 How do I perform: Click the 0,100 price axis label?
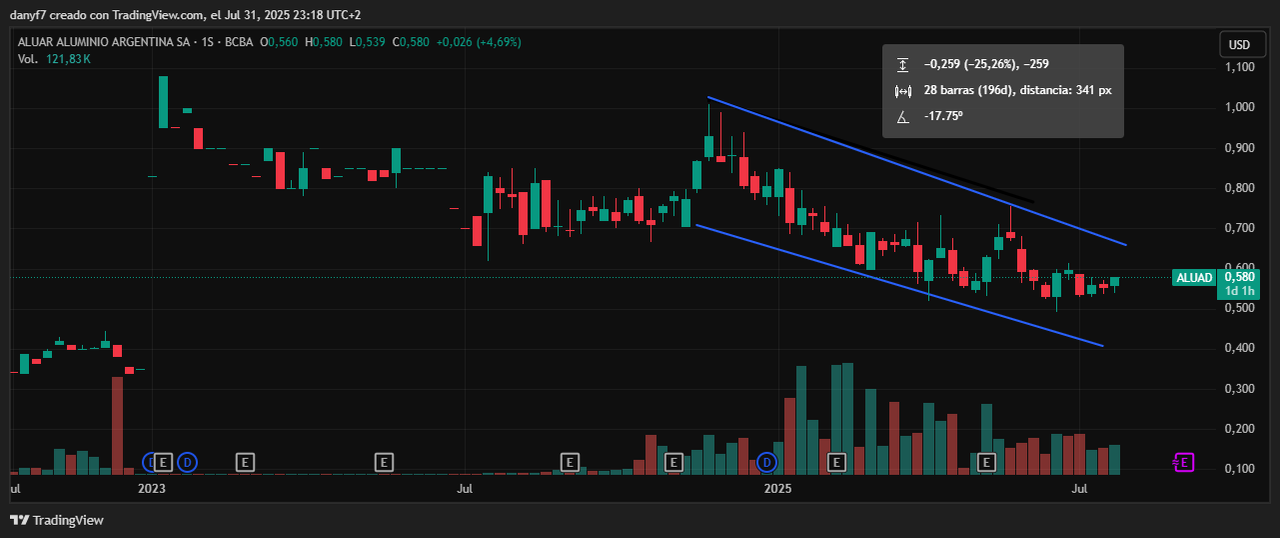[x=1239, y=468]
